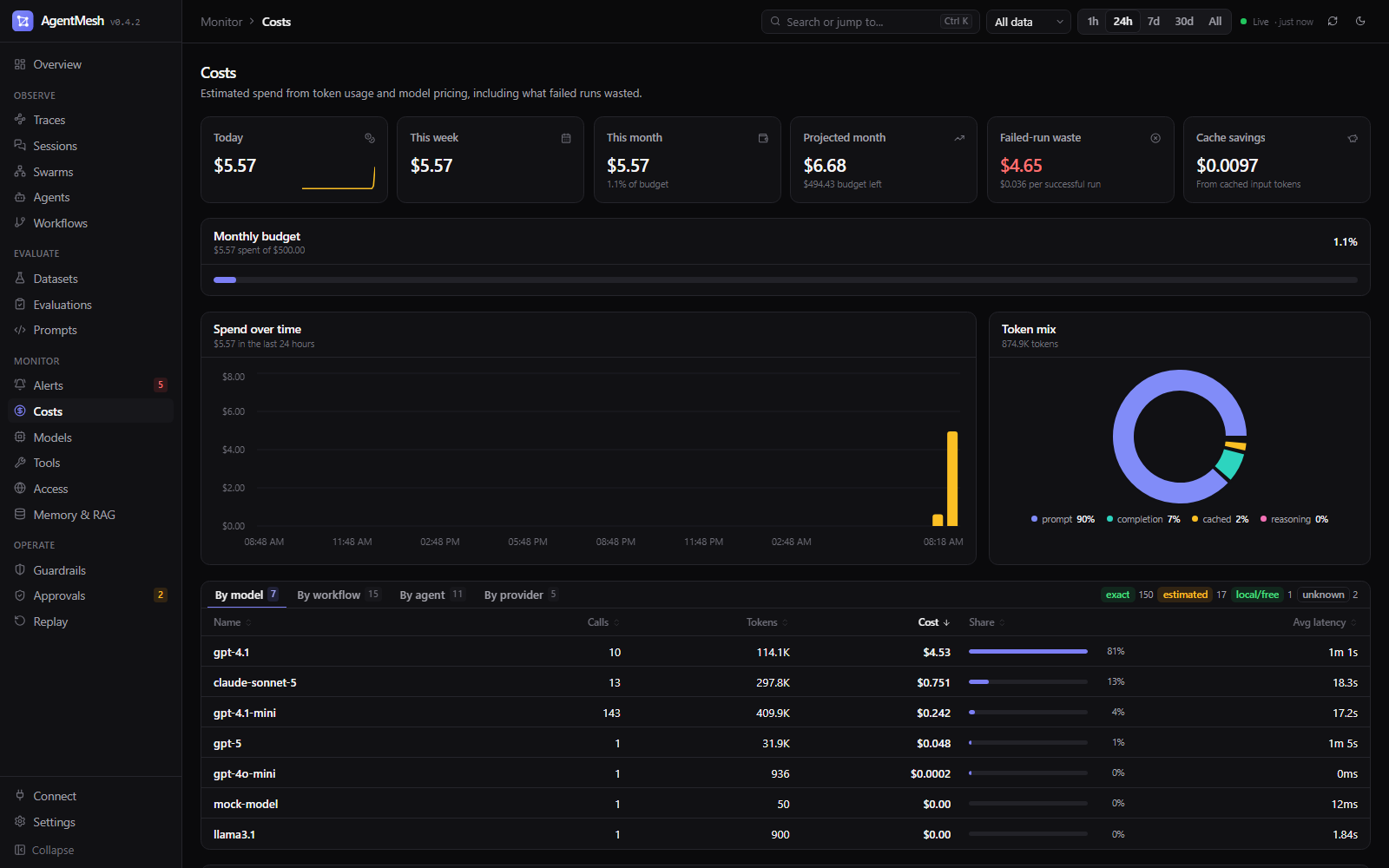Select the 1h time range
1389x868 pixels.
tap(1093, 22)
